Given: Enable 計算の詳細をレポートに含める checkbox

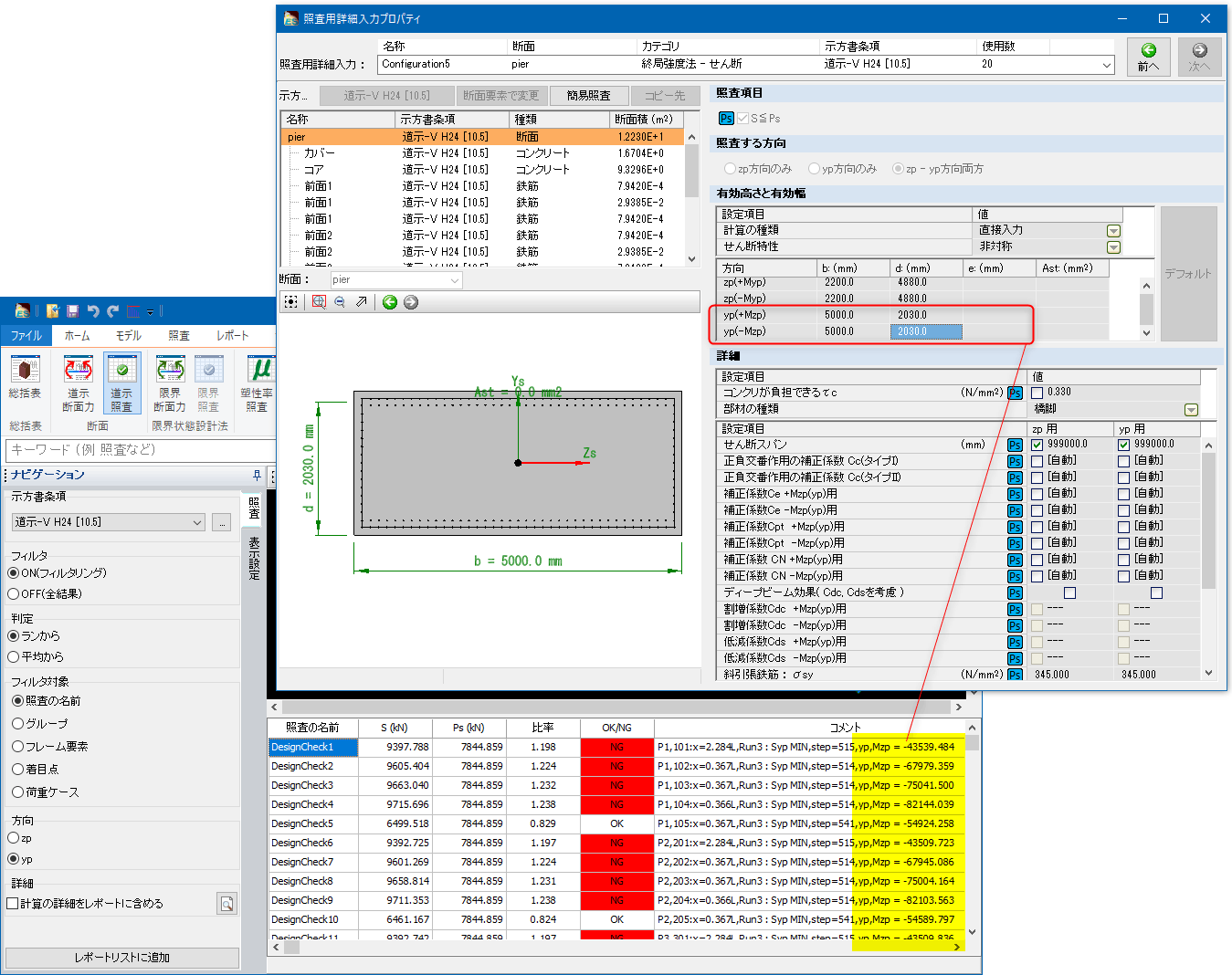Looking at the screenshot, I should [13, 904].
